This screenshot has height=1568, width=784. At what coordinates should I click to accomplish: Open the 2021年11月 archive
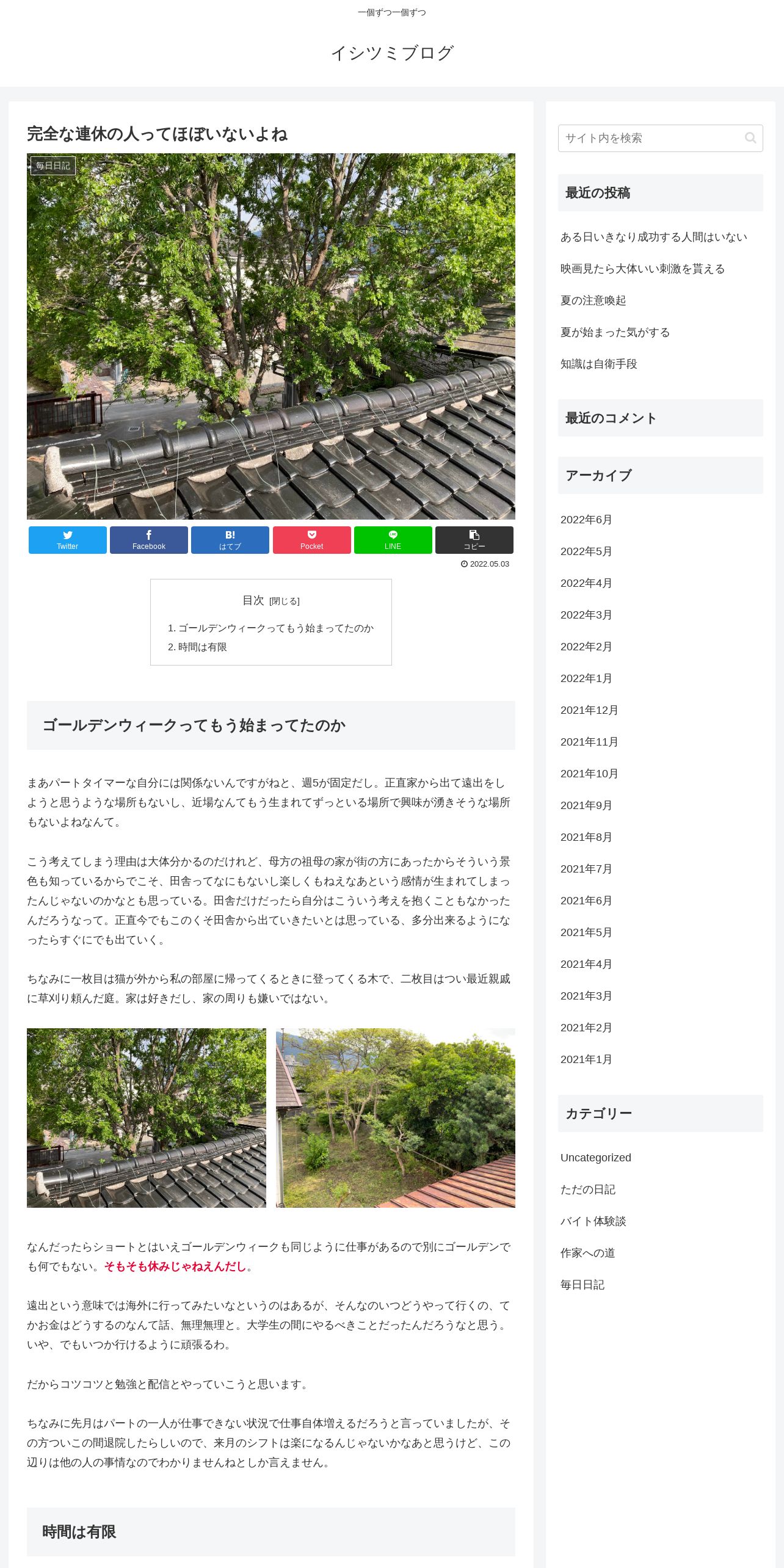[589, 742]
